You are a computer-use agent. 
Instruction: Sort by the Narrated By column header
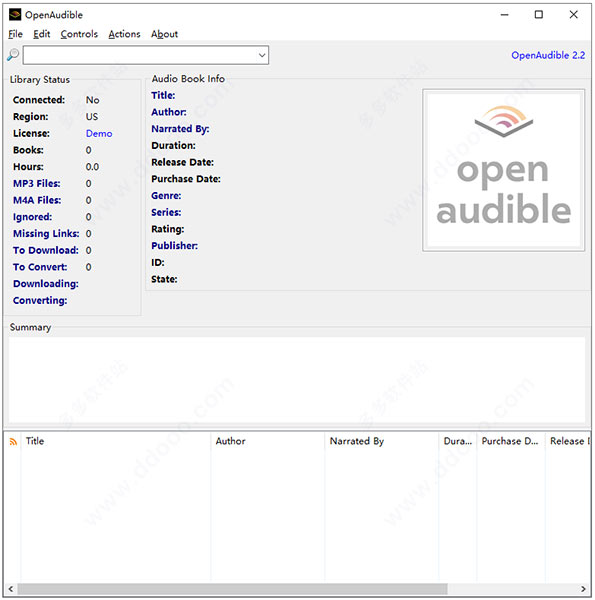click(x=381, y=441)
